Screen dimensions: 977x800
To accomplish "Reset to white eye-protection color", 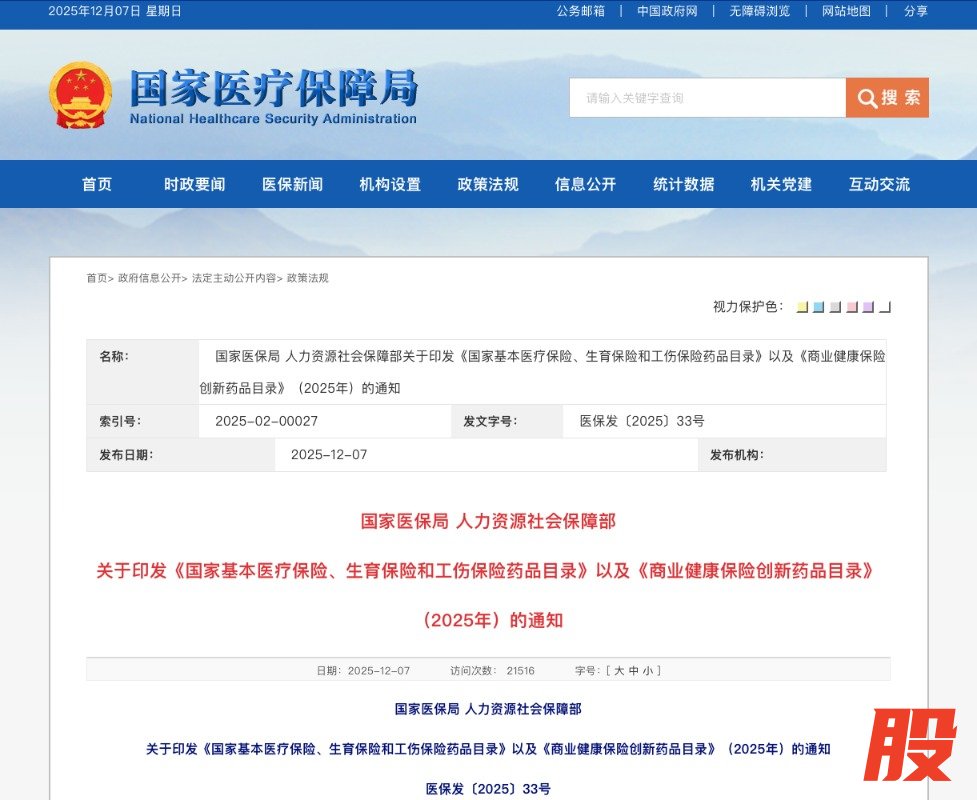I will [x=885, y=307].
